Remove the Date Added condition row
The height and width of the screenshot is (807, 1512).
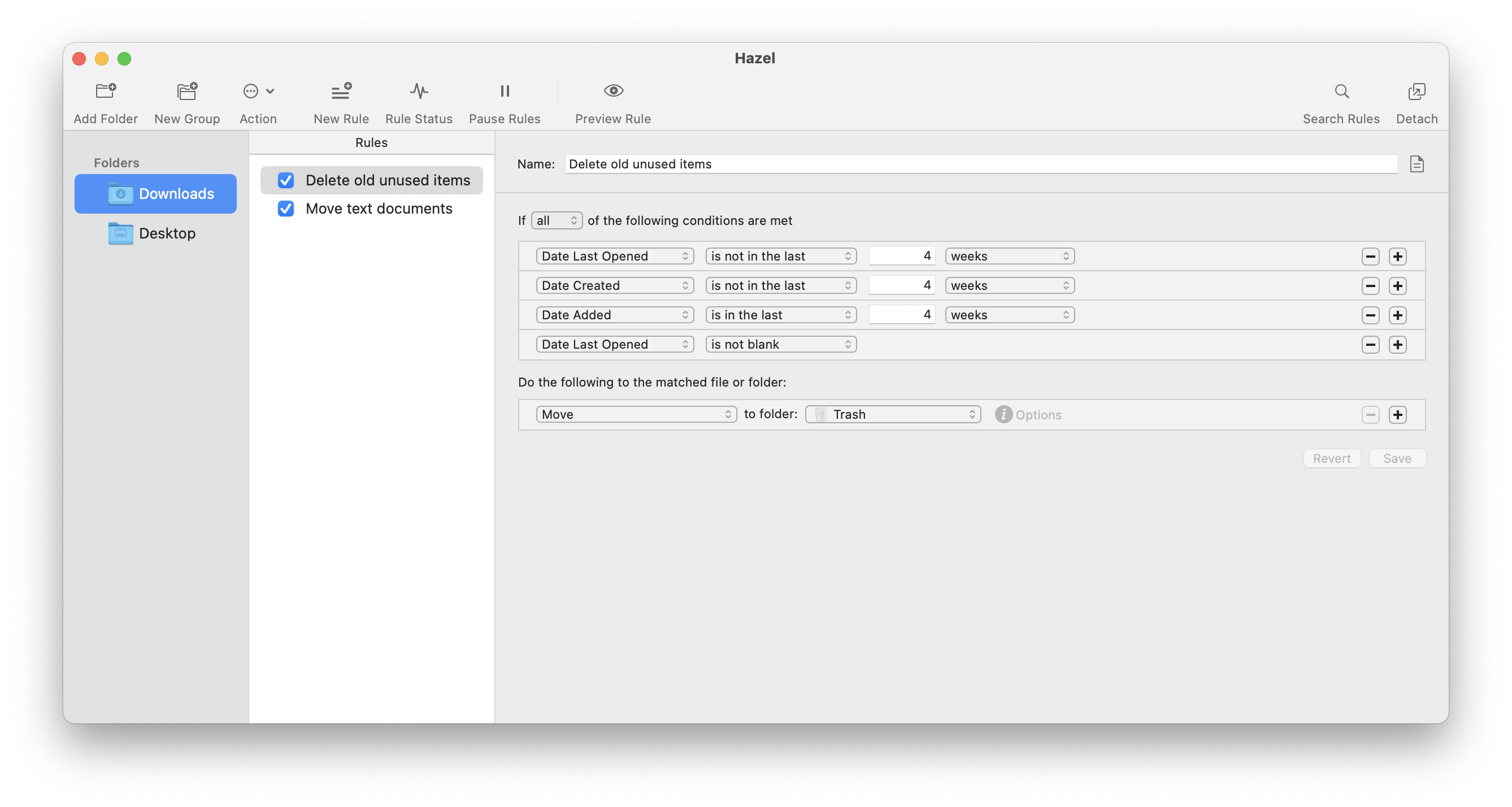(x=1370, y=315)
